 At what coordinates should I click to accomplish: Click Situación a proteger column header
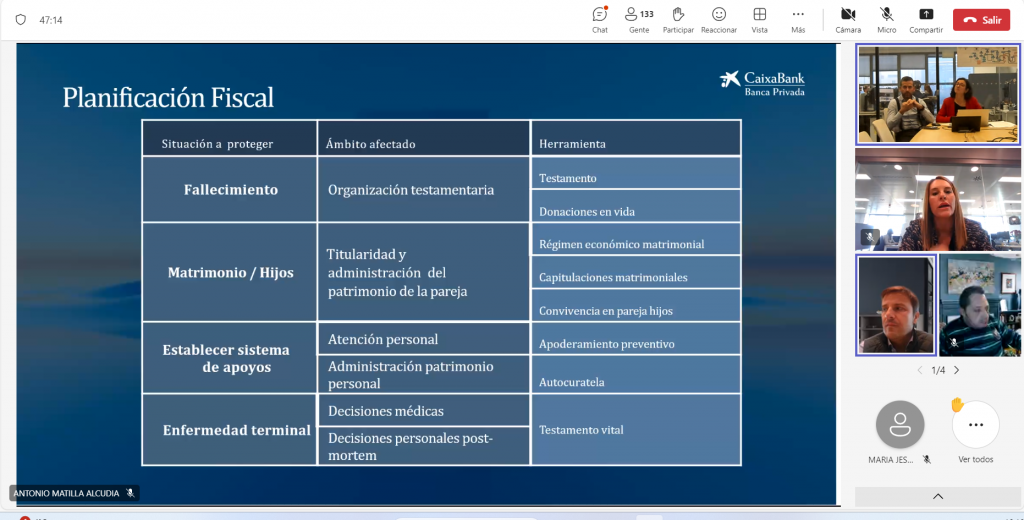click(x=230, y=138)
